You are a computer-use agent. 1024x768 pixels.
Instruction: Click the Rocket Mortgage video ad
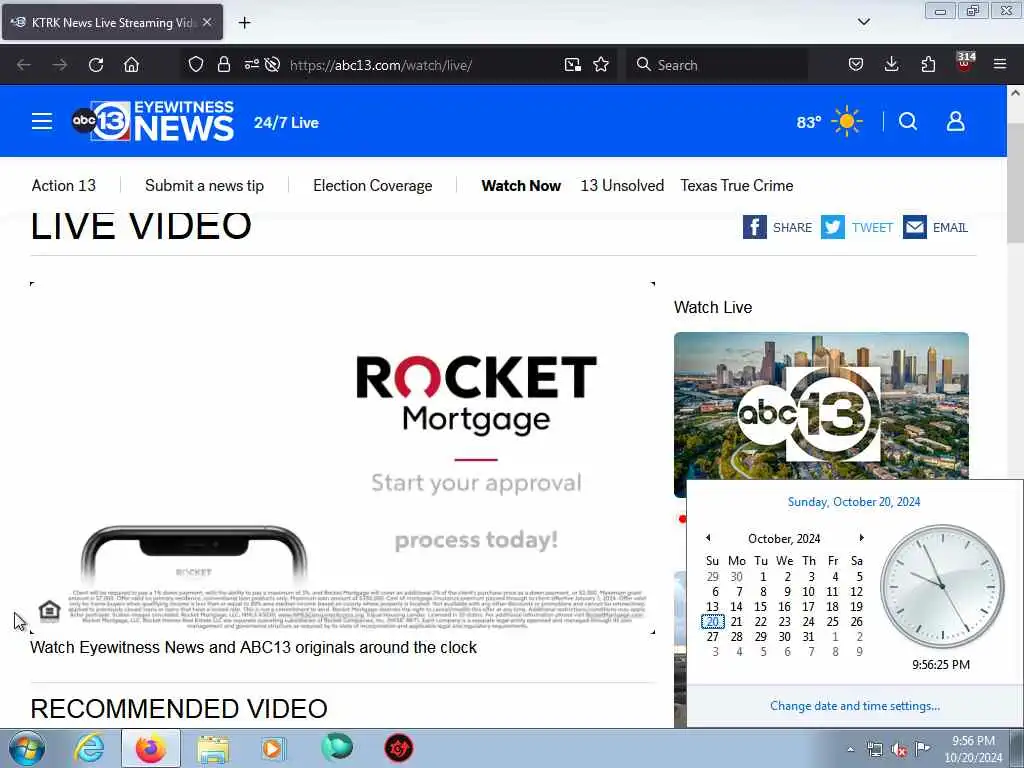342,457
